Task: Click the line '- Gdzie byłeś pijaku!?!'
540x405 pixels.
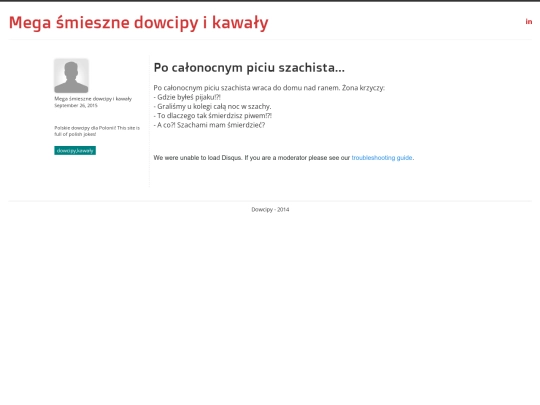Action: pyautogui.click(x=187, y=97)
